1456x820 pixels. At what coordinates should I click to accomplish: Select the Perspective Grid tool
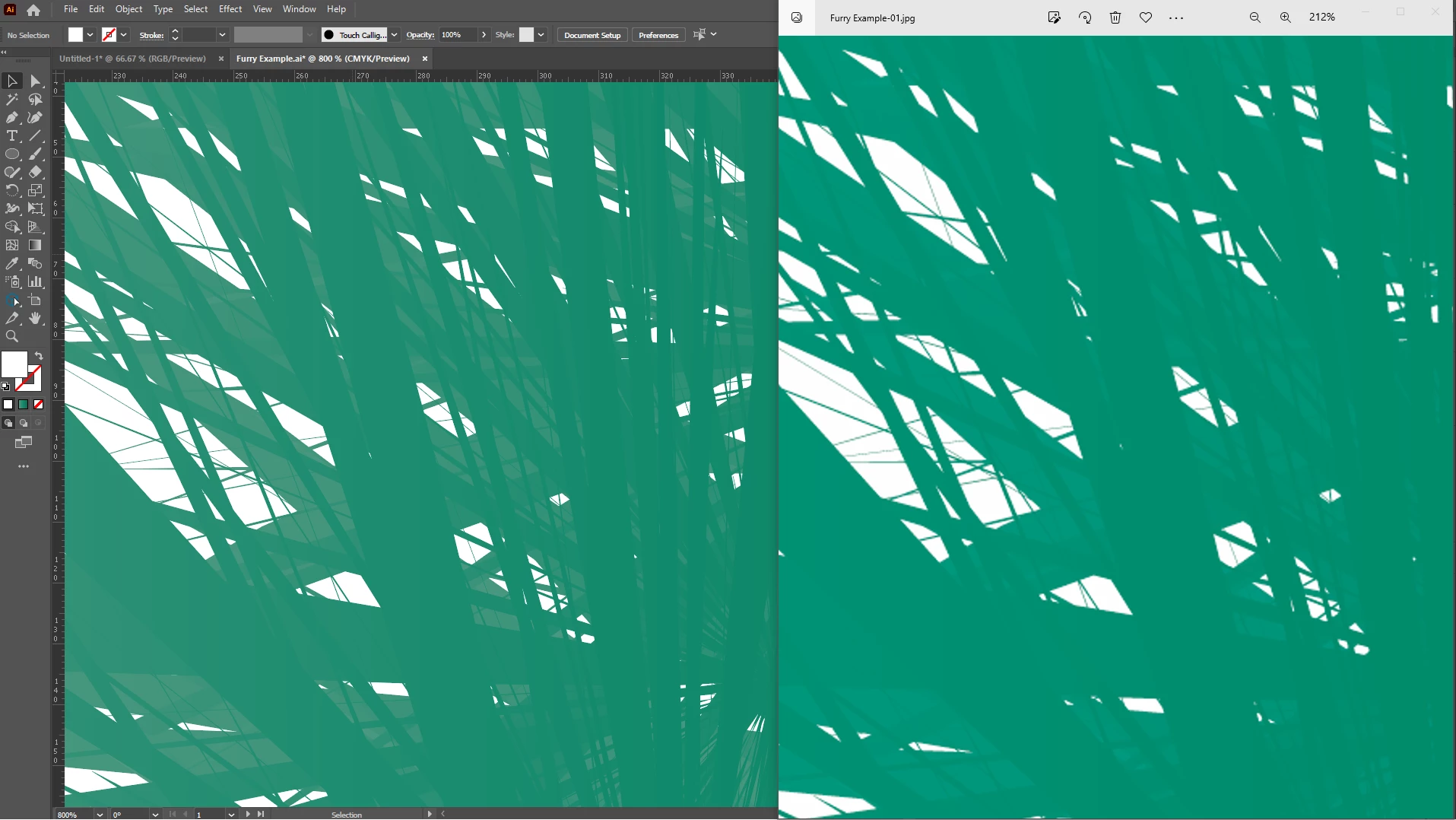click(35, 227)
